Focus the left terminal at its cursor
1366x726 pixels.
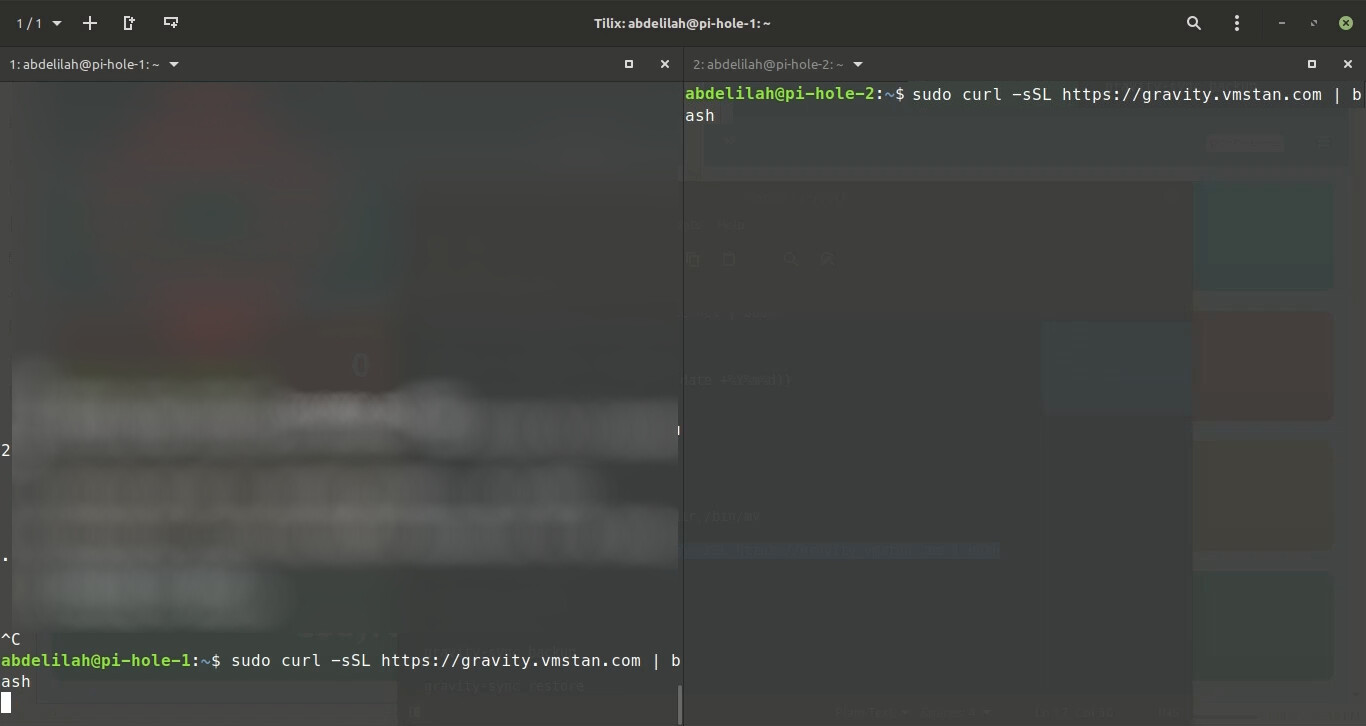click(x=7, y=703)
